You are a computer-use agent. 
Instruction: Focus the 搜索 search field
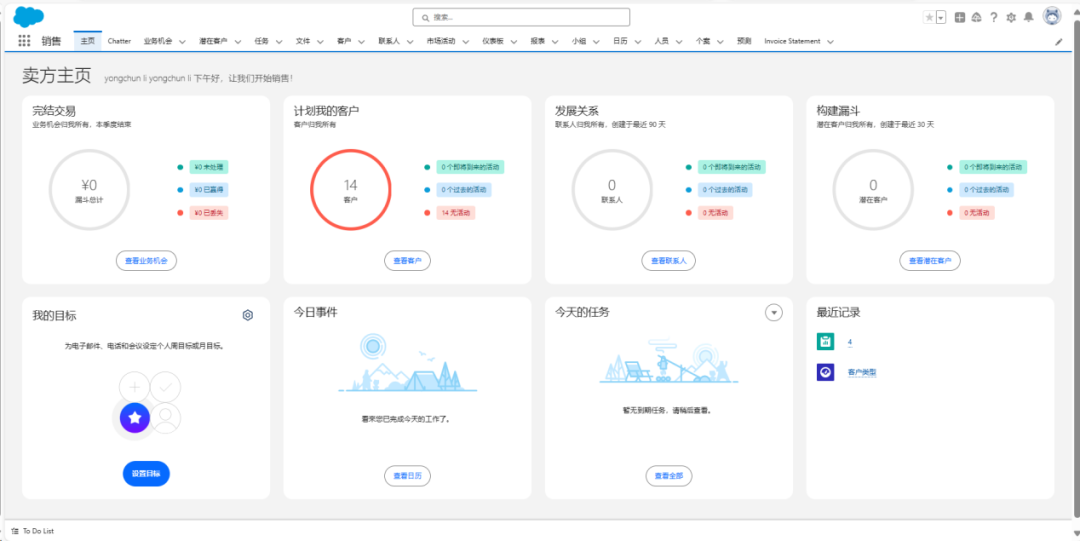pos(521,17)
